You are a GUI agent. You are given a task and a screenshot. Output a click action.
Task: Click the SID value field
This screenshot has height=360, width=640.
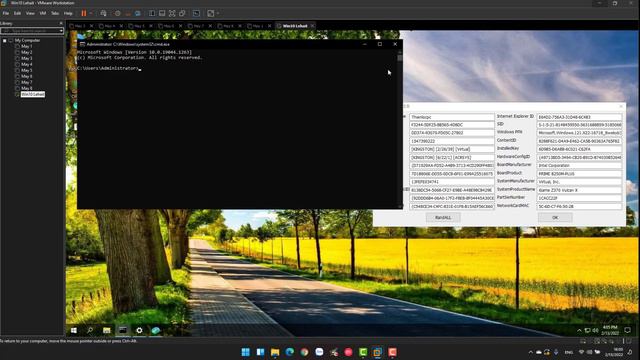coord(579,124)
